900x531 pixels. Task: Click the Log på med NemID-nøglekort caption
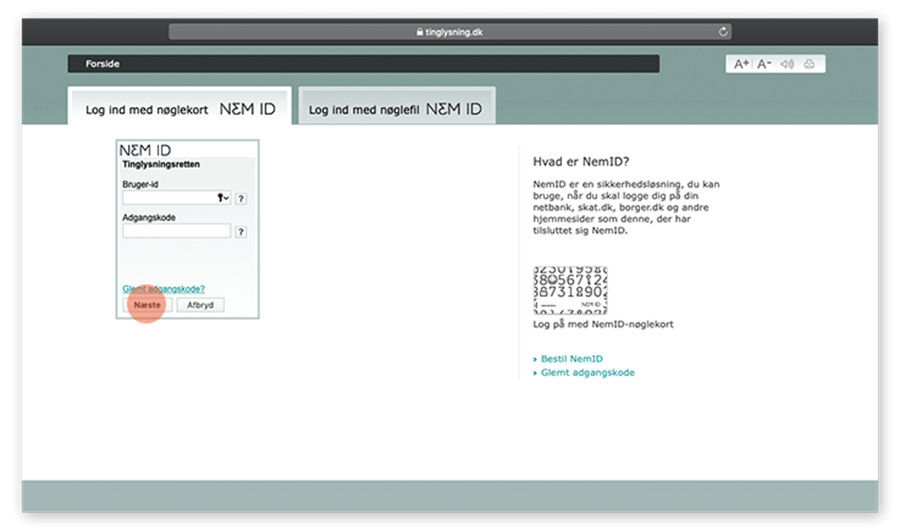(603, 324)
